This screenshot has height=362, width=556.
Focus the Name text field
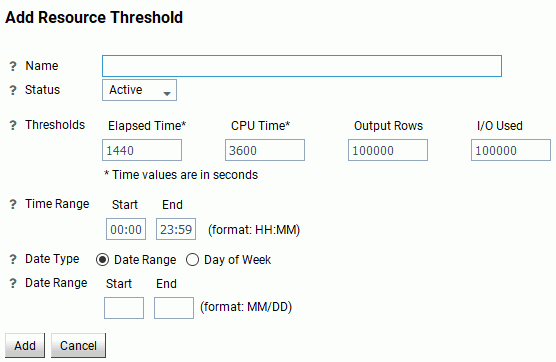302,66
